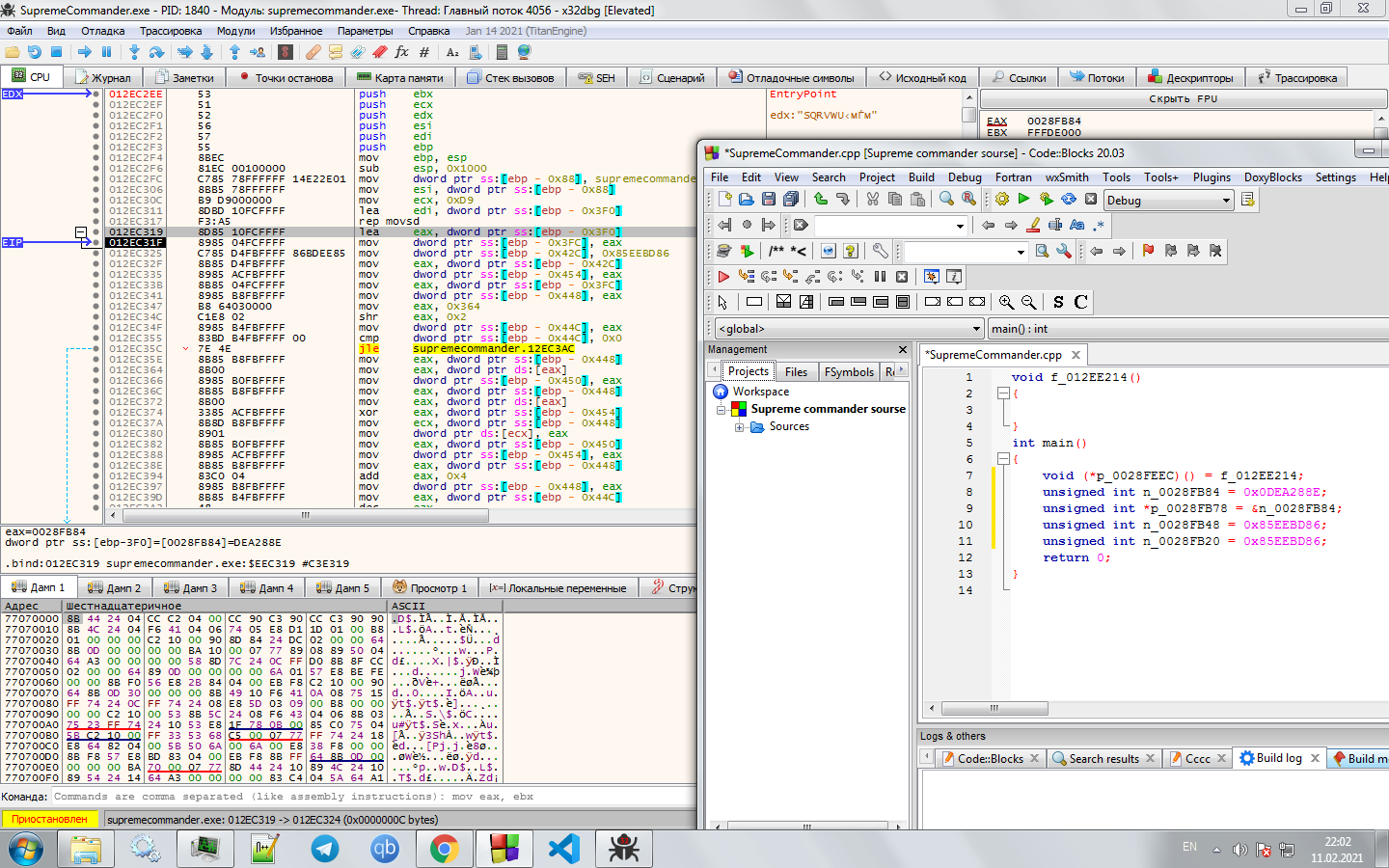1389x868 pixels.
Task: Run program with the green play icon
Action: [1023, 199]
